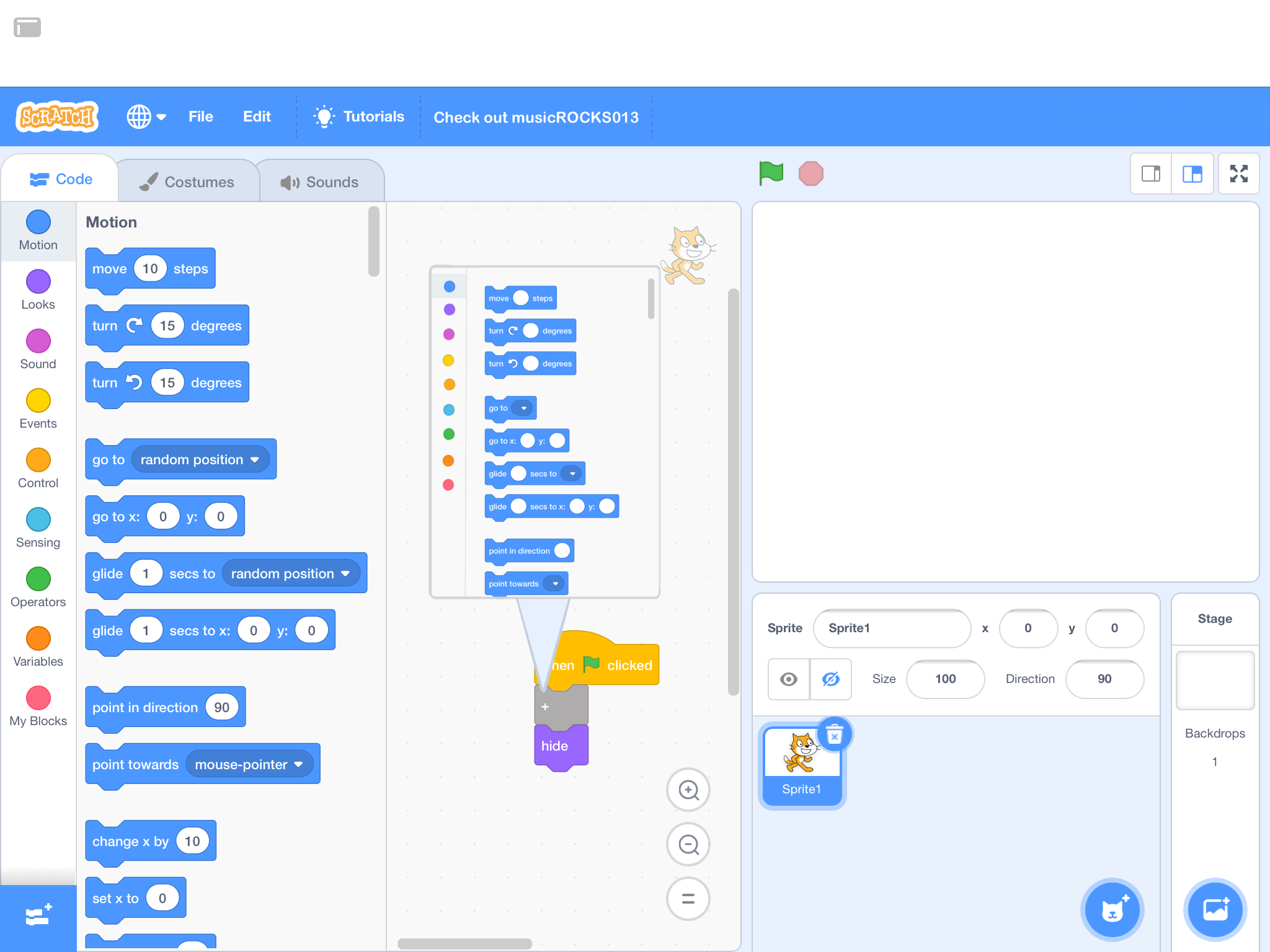Open the Edit menu
This screenshot has height=952, width=1270.
(x=257, y=117)
